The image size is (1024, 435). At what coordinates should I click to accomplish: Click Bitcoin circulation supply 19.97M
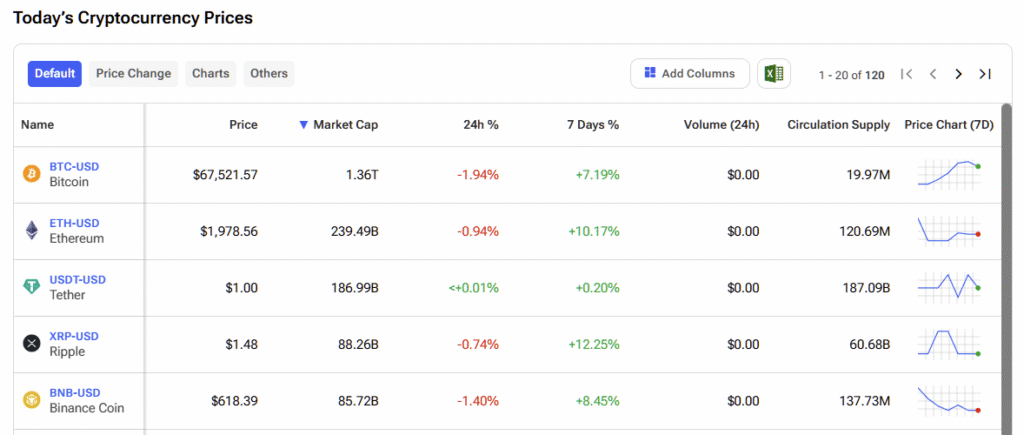867,174
